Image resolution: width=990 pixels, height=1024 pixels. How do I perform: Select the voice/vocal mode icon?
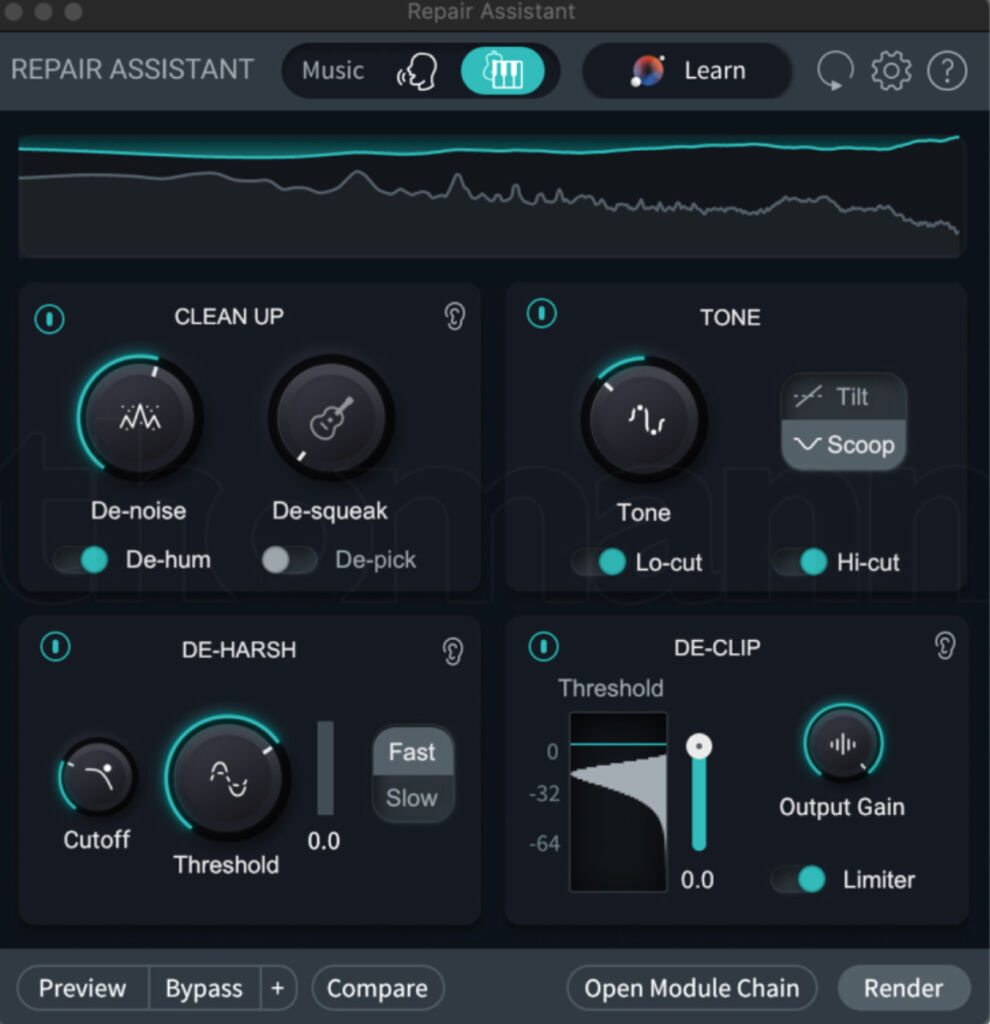click(x=419, y=70)
